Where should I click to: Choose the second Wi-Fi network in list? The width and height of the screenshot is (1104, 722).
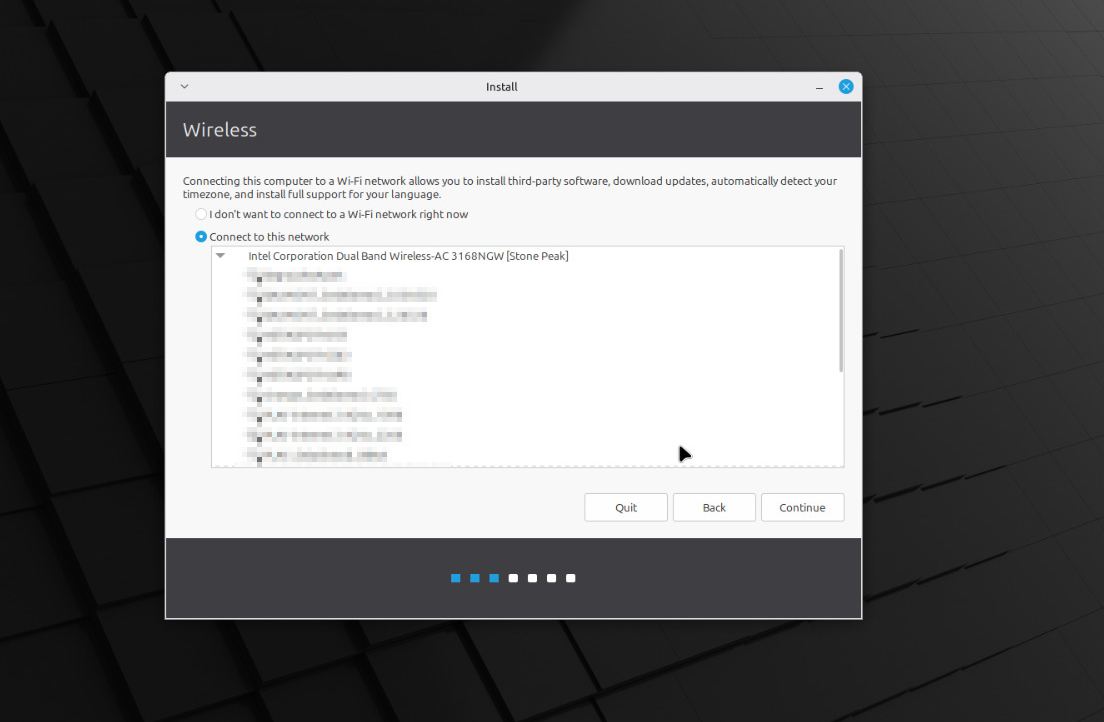tap(342, 295)
